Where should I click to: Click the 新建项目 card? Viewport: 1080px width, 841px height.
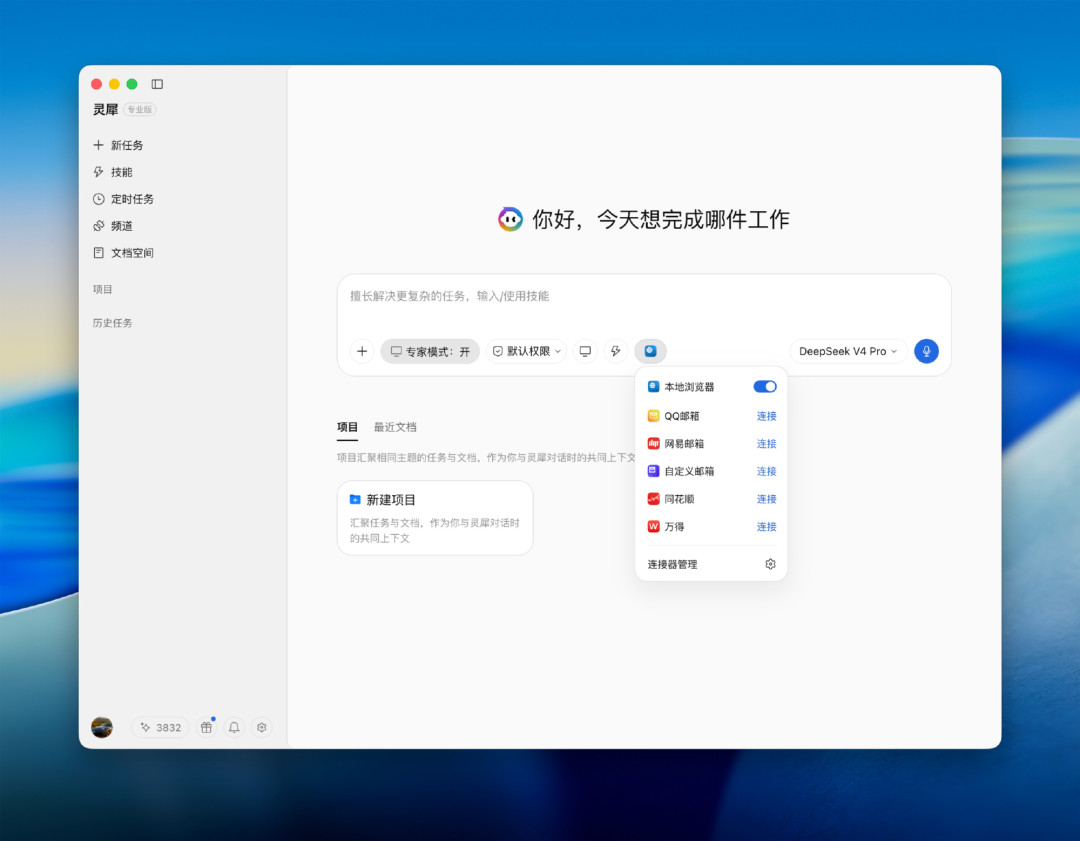coord(435,518)
